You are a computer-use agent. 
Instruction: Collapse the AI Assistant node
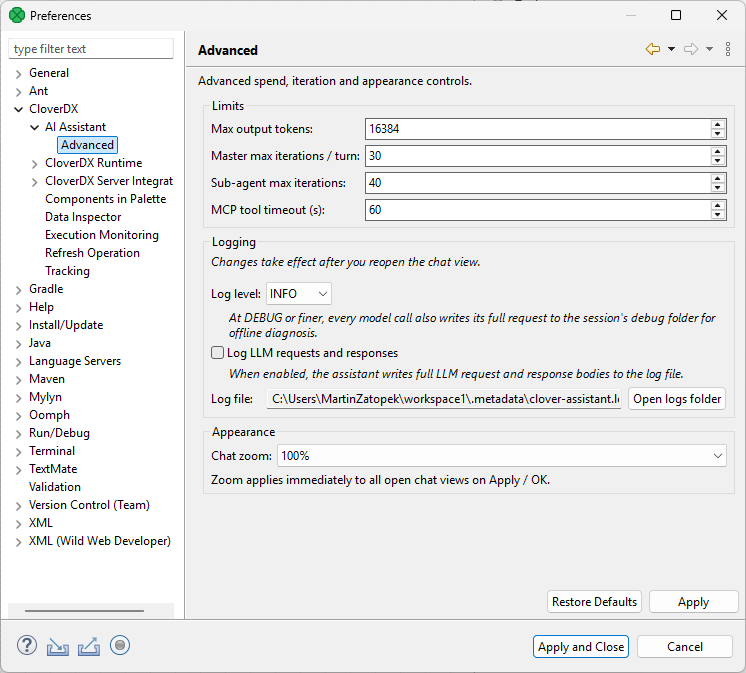35,127
